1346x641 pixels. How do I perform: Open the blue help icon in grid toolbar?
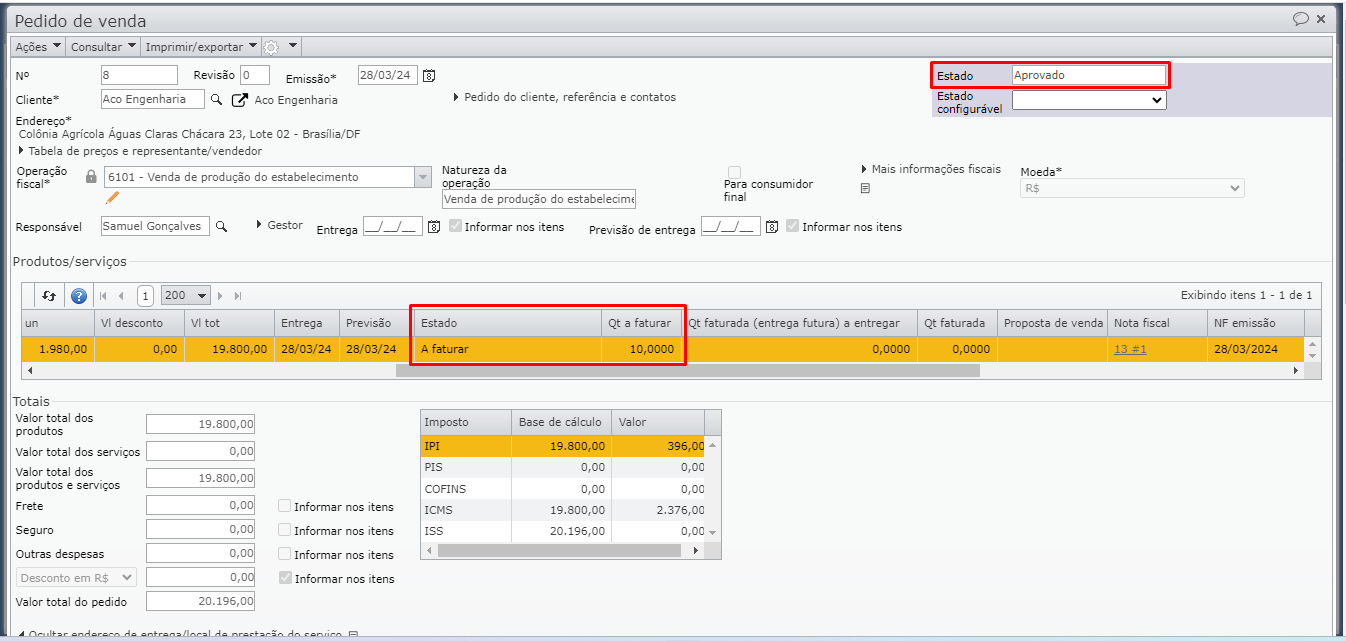79,296
